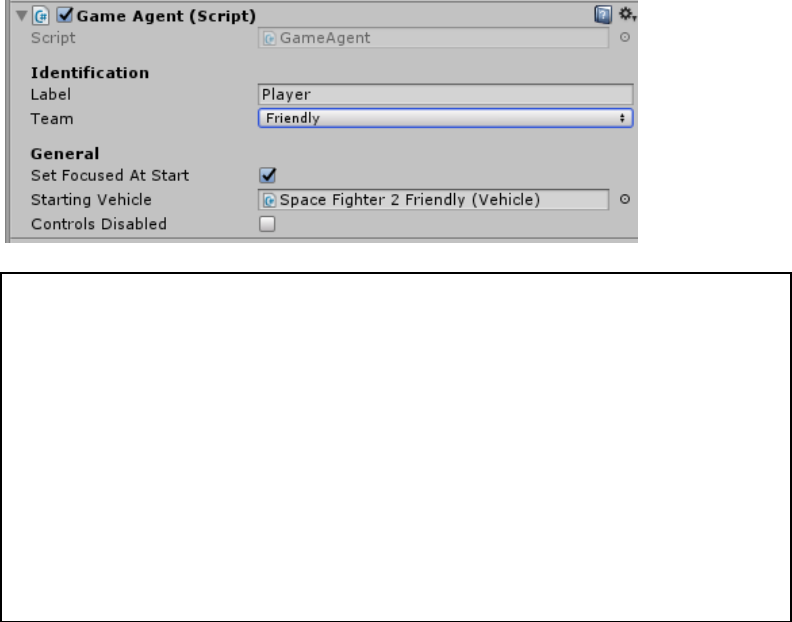Screen dimensions: 792x622
Task: Open the component gear settings menu
Action: coord(627,14)
